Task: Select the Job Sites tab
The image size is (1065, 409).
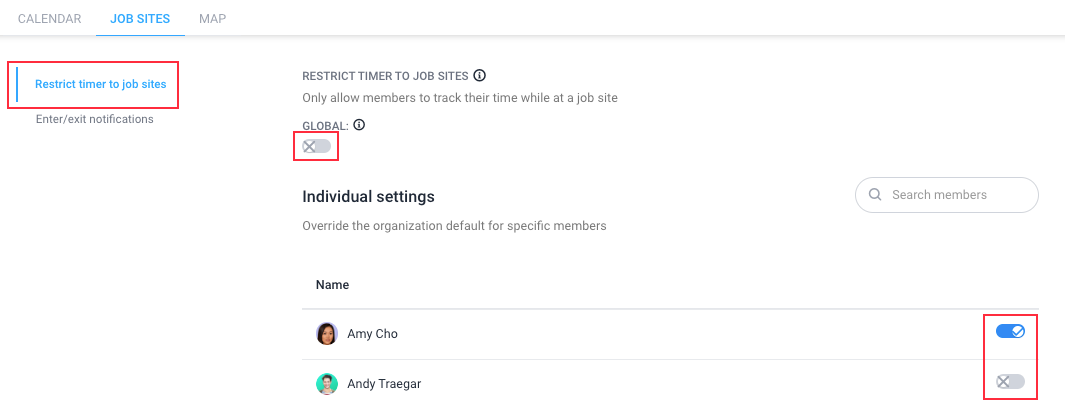Action: pyautogui.click(x=140, y=18)
